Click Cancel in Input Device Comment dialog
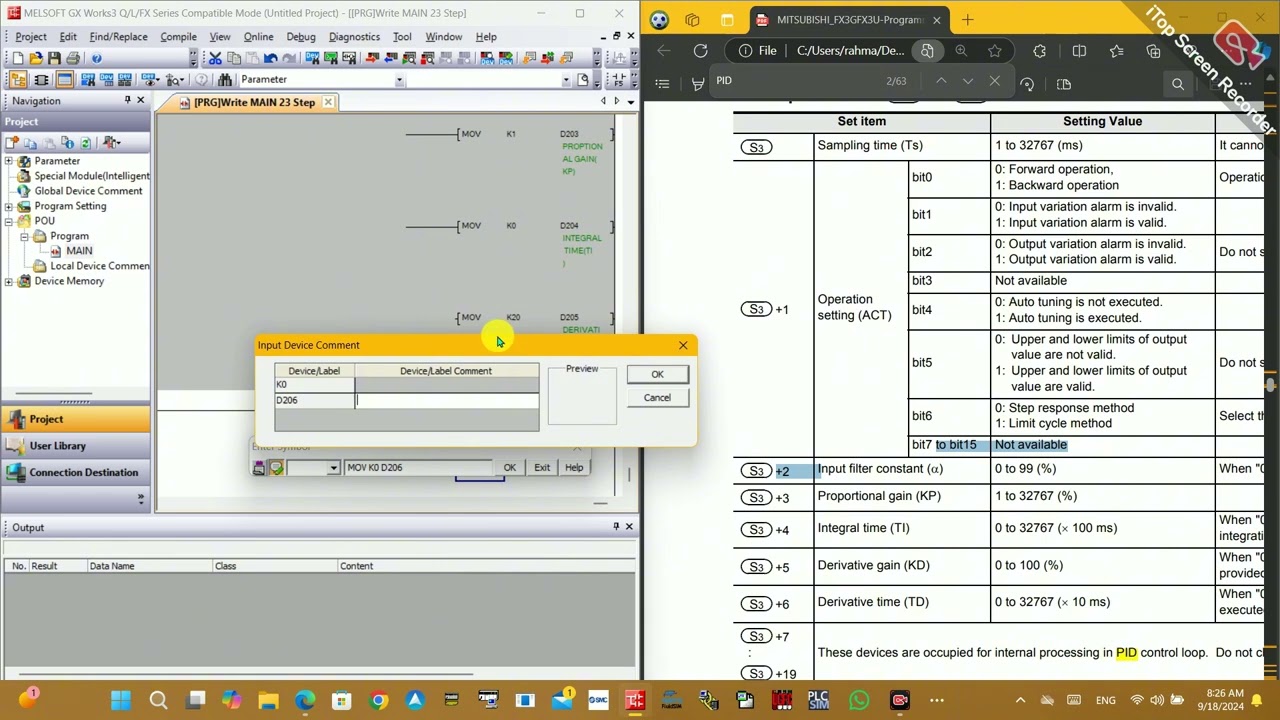 tap(657, 398)
